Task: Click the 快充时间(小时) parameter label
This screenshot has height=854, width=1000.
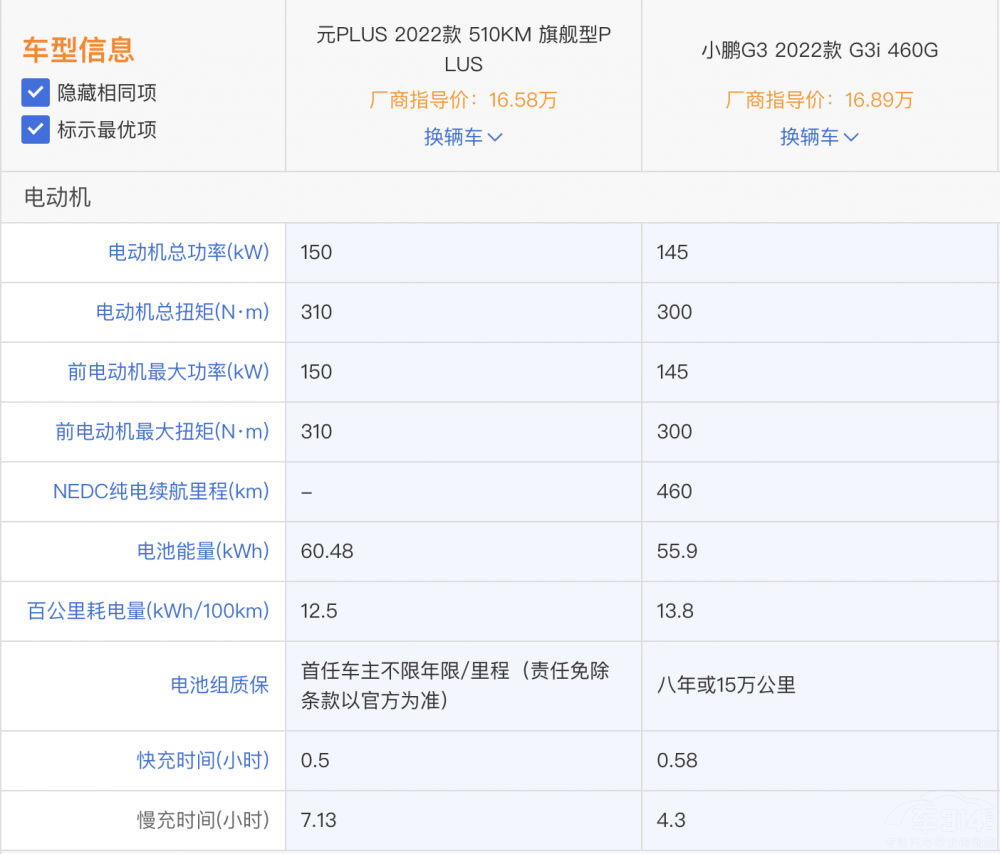Action: point(203,760)
